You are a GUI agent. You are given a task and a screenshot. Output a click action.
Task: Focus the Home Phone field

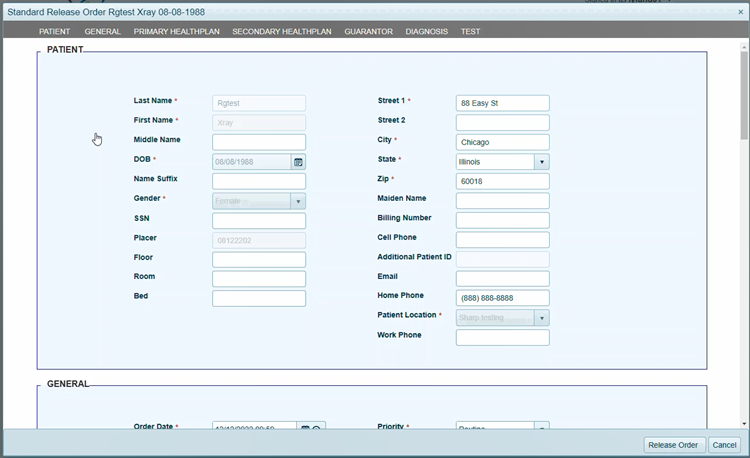(x=502, y=298)
